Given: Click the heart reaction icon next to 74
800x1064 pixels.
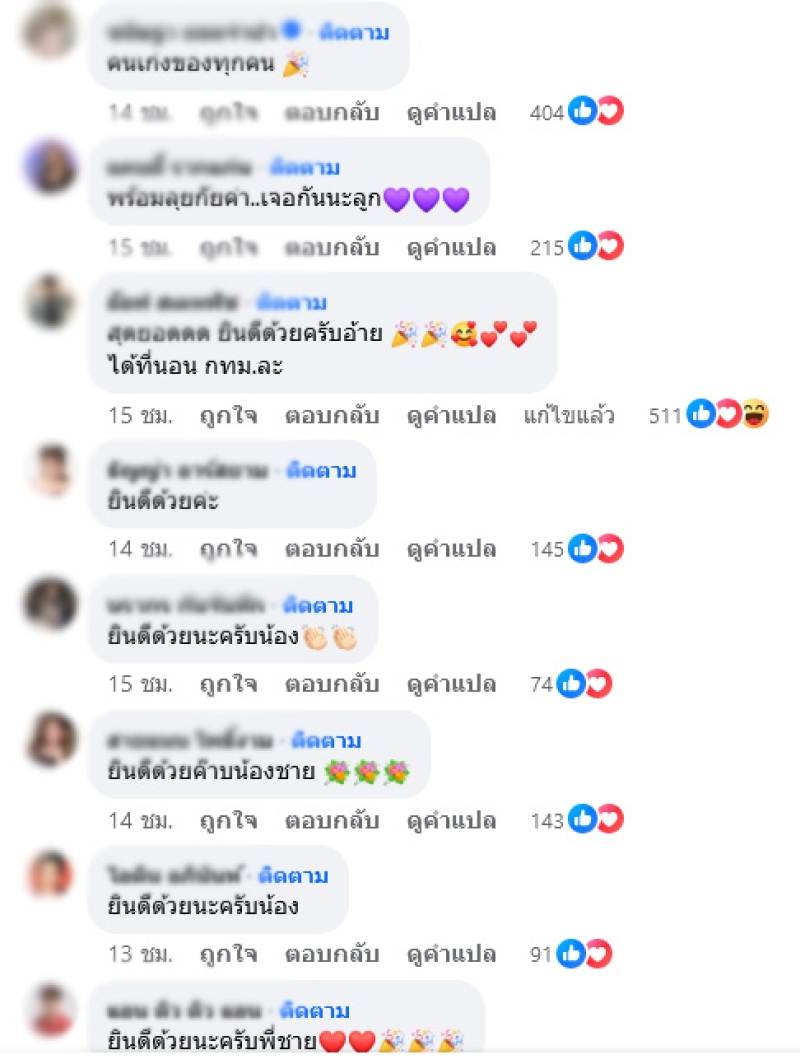Looking at the screenshot, I should tap(599, 683).
